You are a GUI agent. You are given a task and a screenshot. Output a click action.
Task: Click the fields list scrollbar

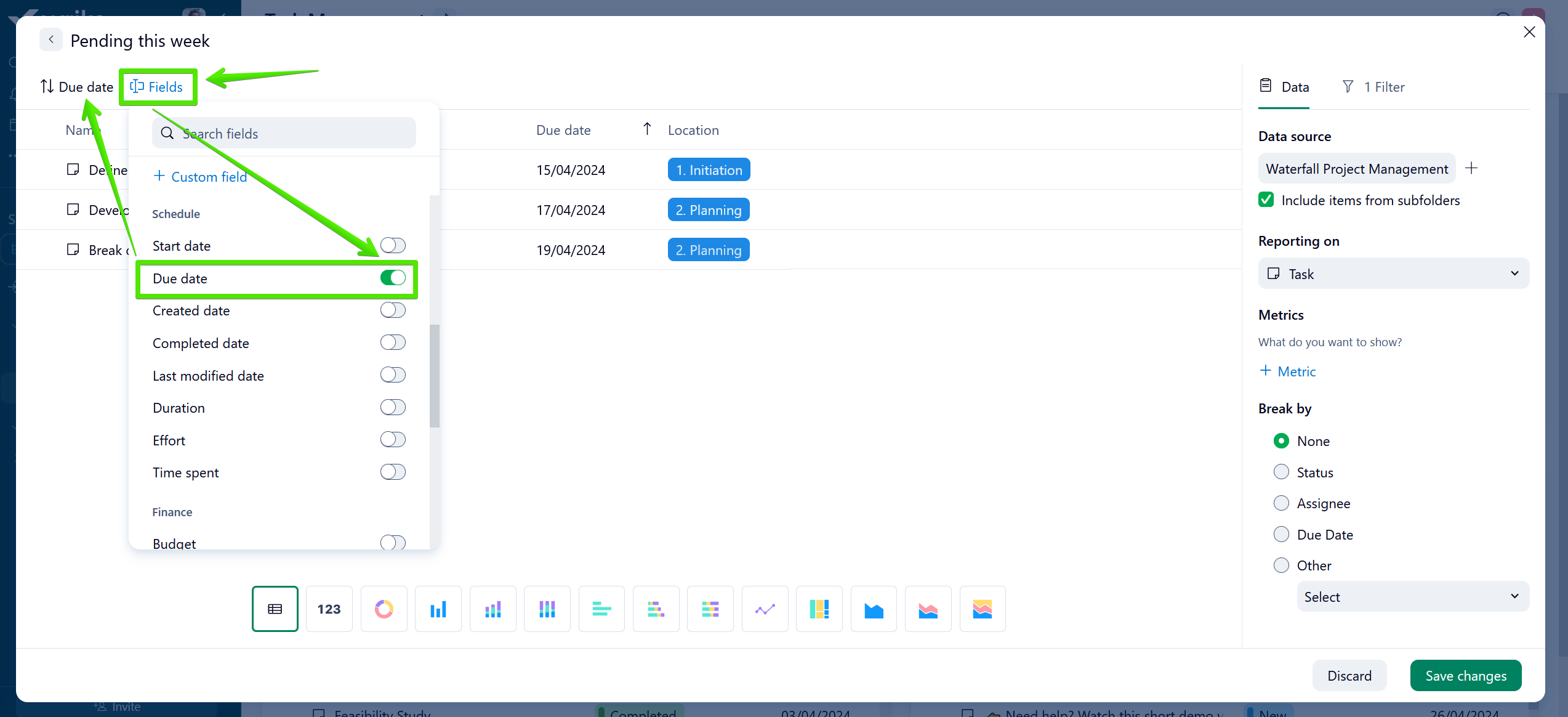435,375
